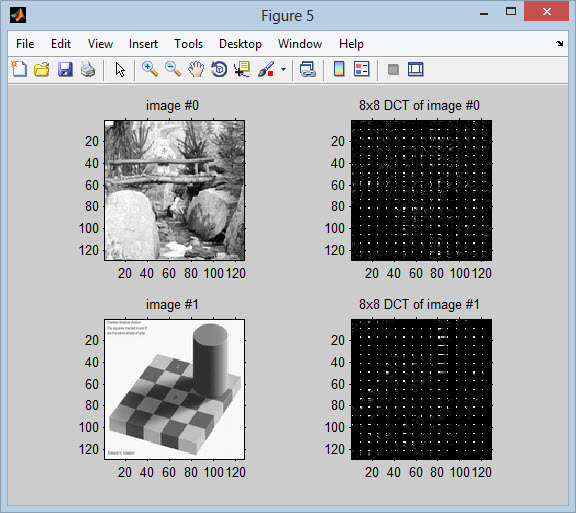Open the Desktop menu
576x513 pixels.
pyautogui.click(x=240, y=44)
